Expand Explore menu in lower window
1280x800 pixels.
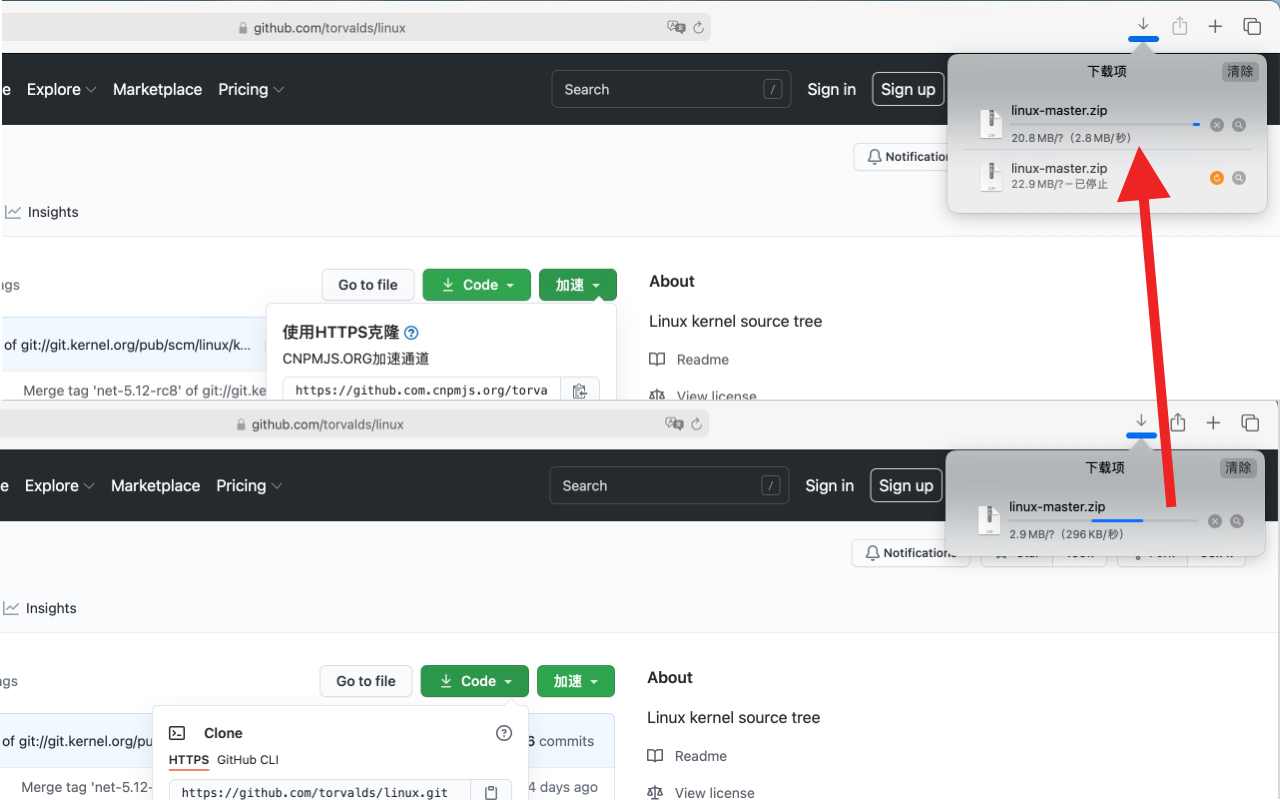tap(59, 485)
